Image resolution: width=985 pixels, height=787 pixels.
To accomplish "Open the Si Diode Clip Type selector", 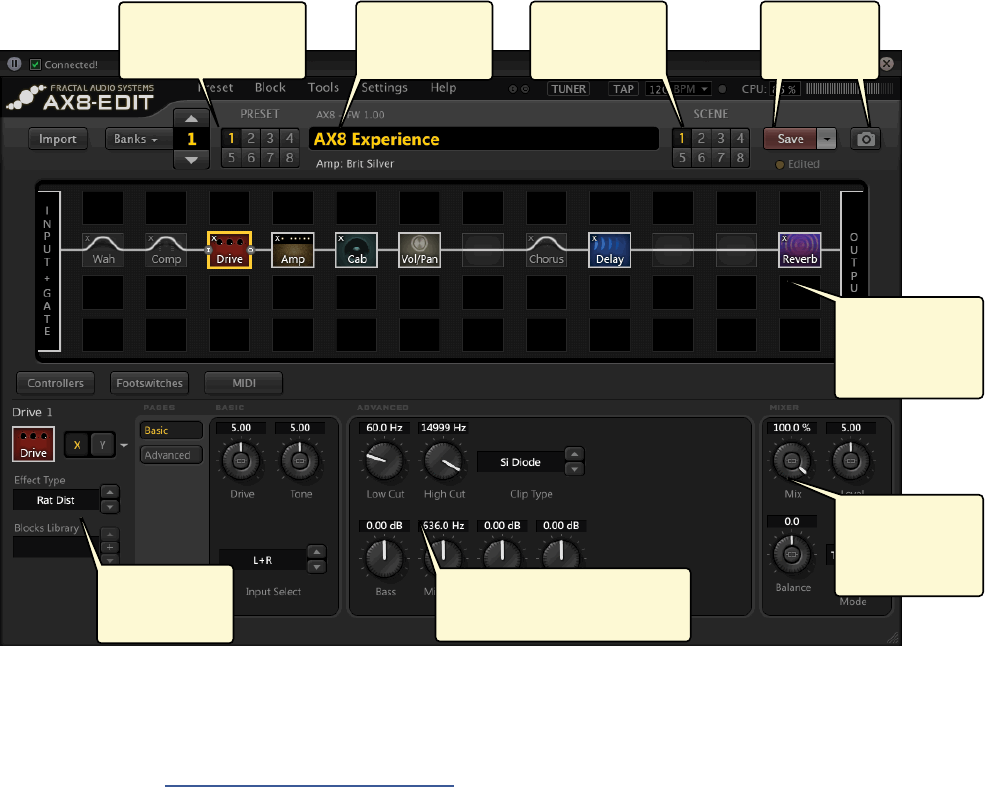I will [520, 462].
